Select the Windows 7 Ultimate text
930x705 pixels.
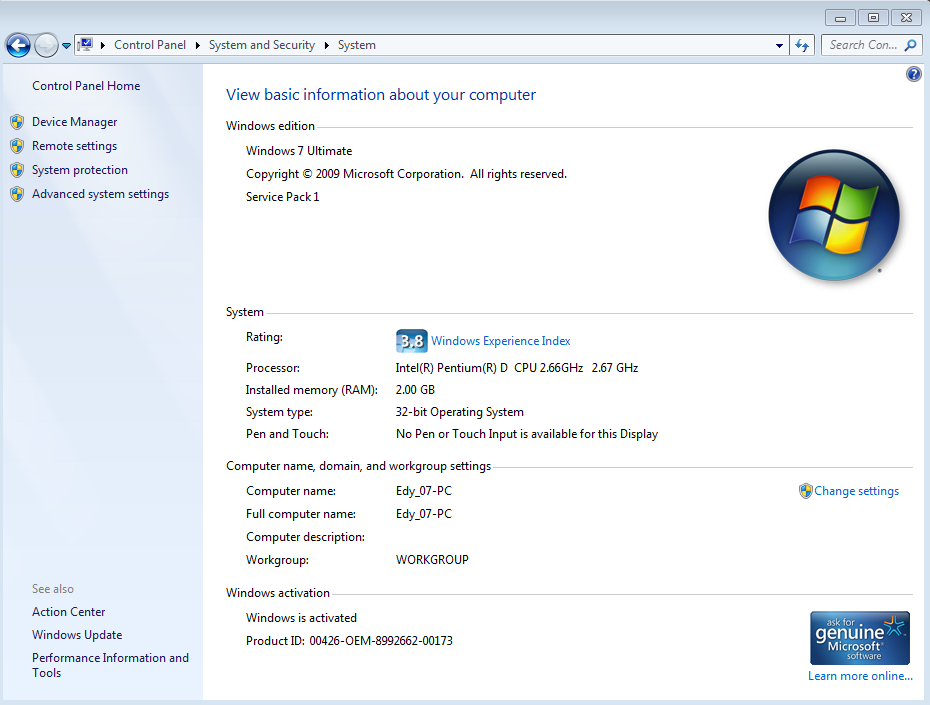pyautogui.click(x=299, y=151)
